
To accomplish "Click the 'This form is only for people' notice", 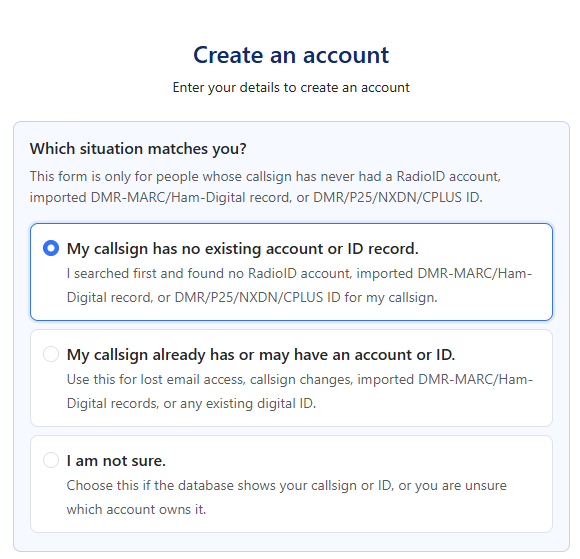I will tap(265, 187).
